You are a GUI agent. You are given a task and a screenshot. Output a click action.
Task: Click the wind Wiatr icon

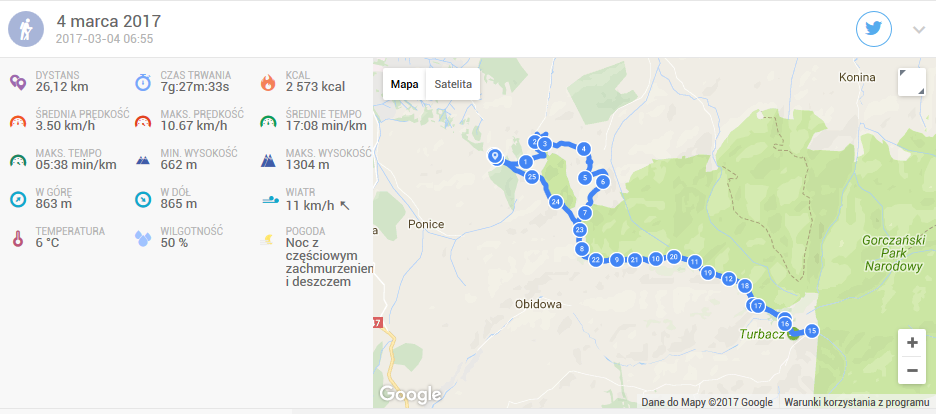pos(268,199)
